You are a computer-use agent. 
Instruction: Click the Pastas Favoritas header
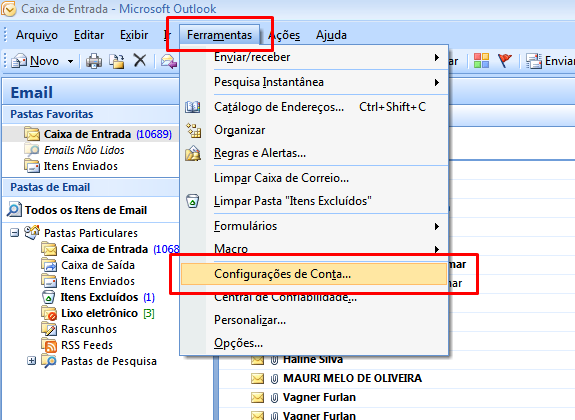(x=90, y=114)
